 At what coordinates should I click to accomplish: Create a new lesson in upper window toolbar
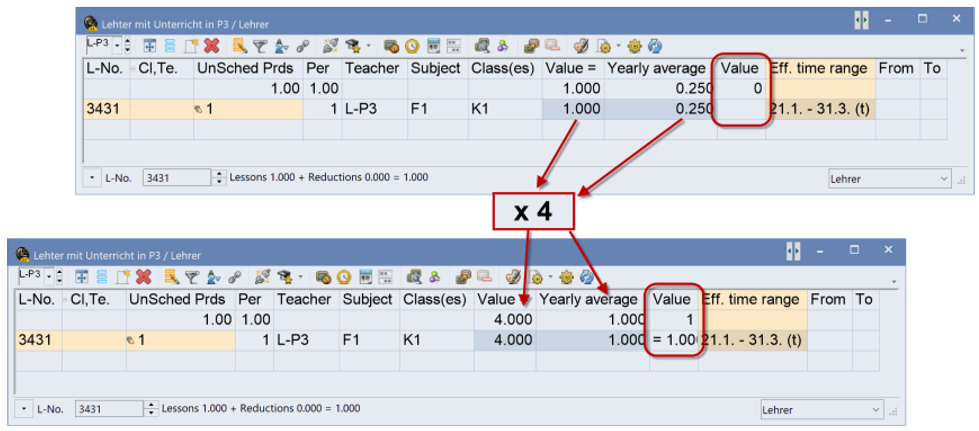tap(190, 46)
